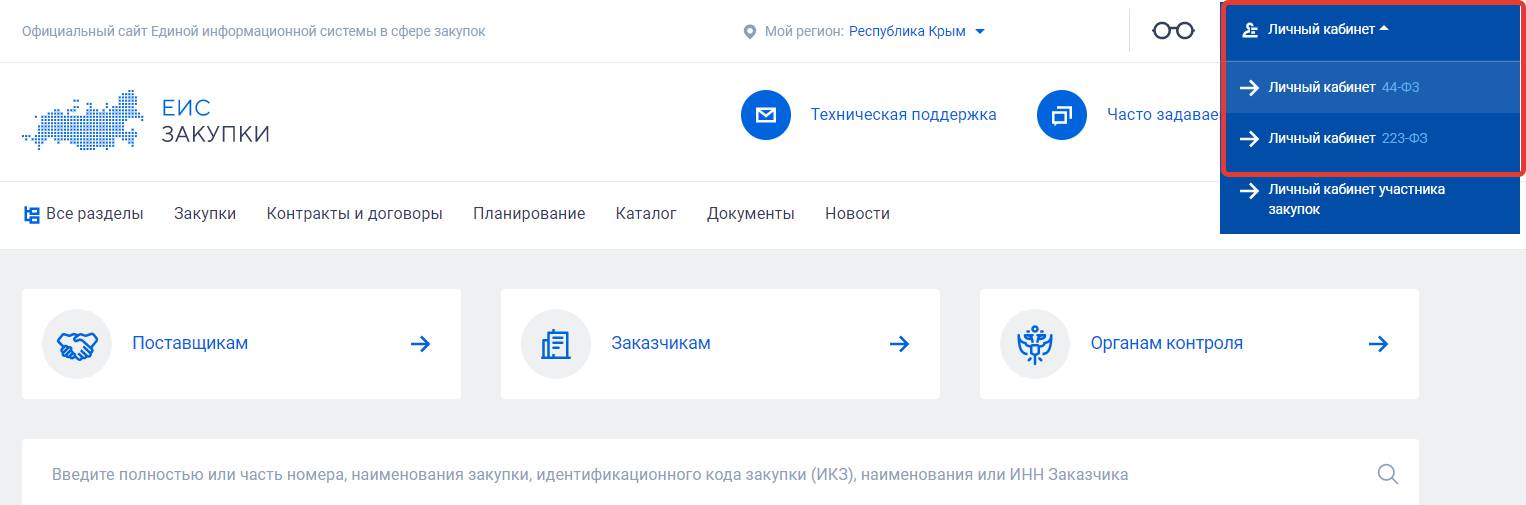Open the Все разделы menu

click(x=84, y=214)
